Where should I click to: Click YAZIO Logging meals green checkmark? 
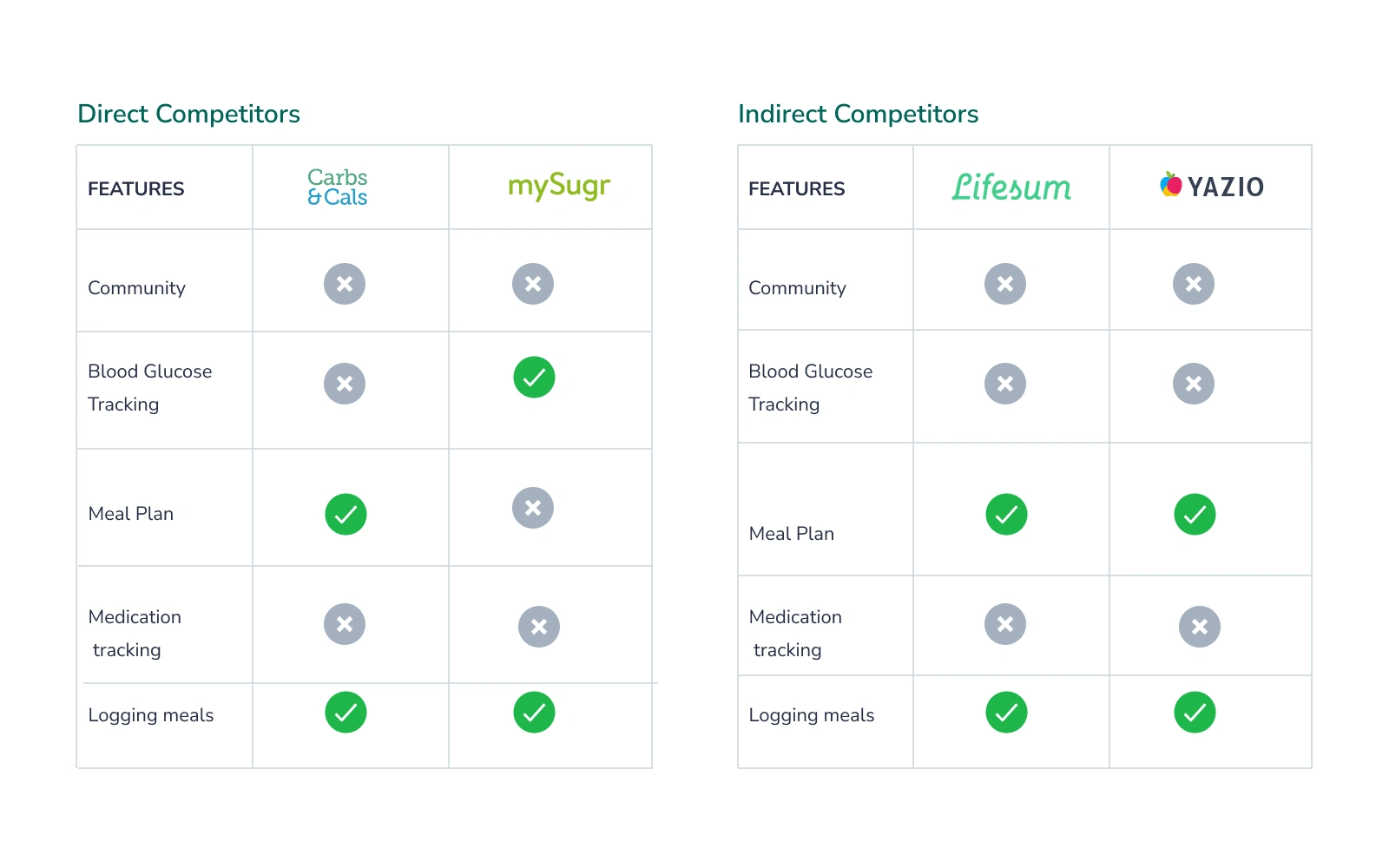pyautogui.click(x=1195, y=713)
